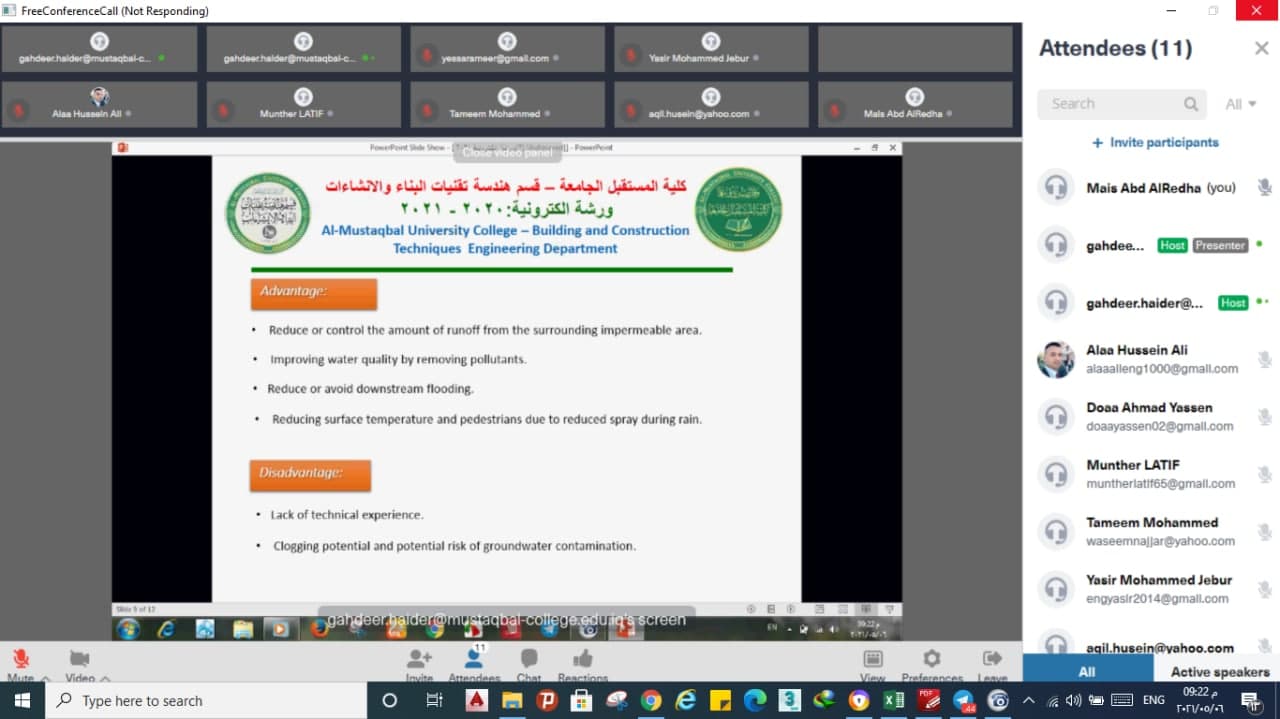Screen dimensions: 1280x719
Task: Open AutoCAD from the taskbar
Action: click(476, 701)
